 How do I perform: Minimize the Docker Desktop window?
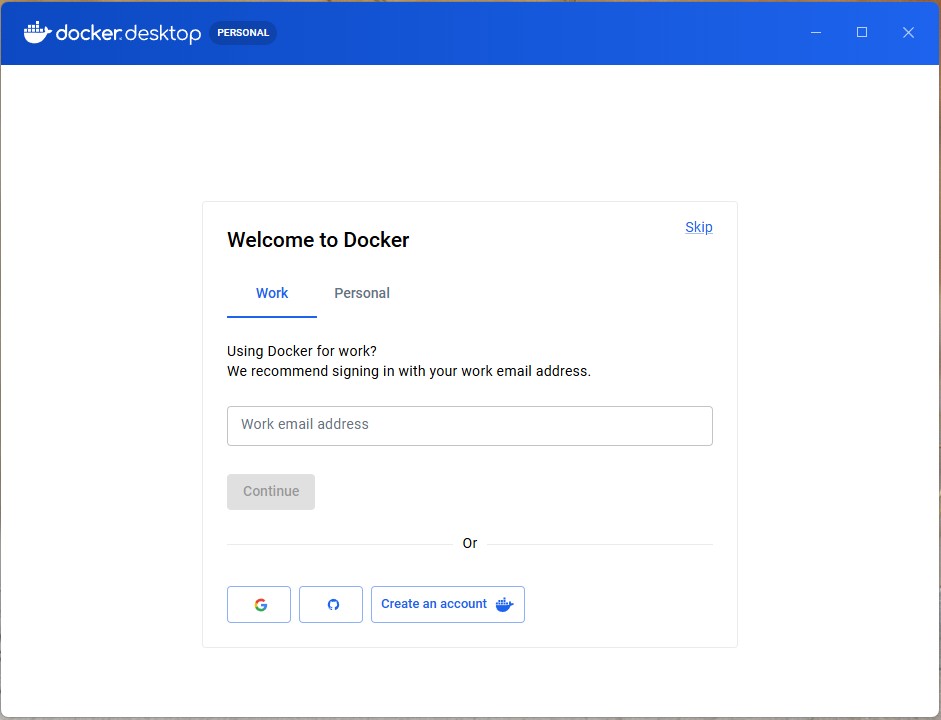816,32
